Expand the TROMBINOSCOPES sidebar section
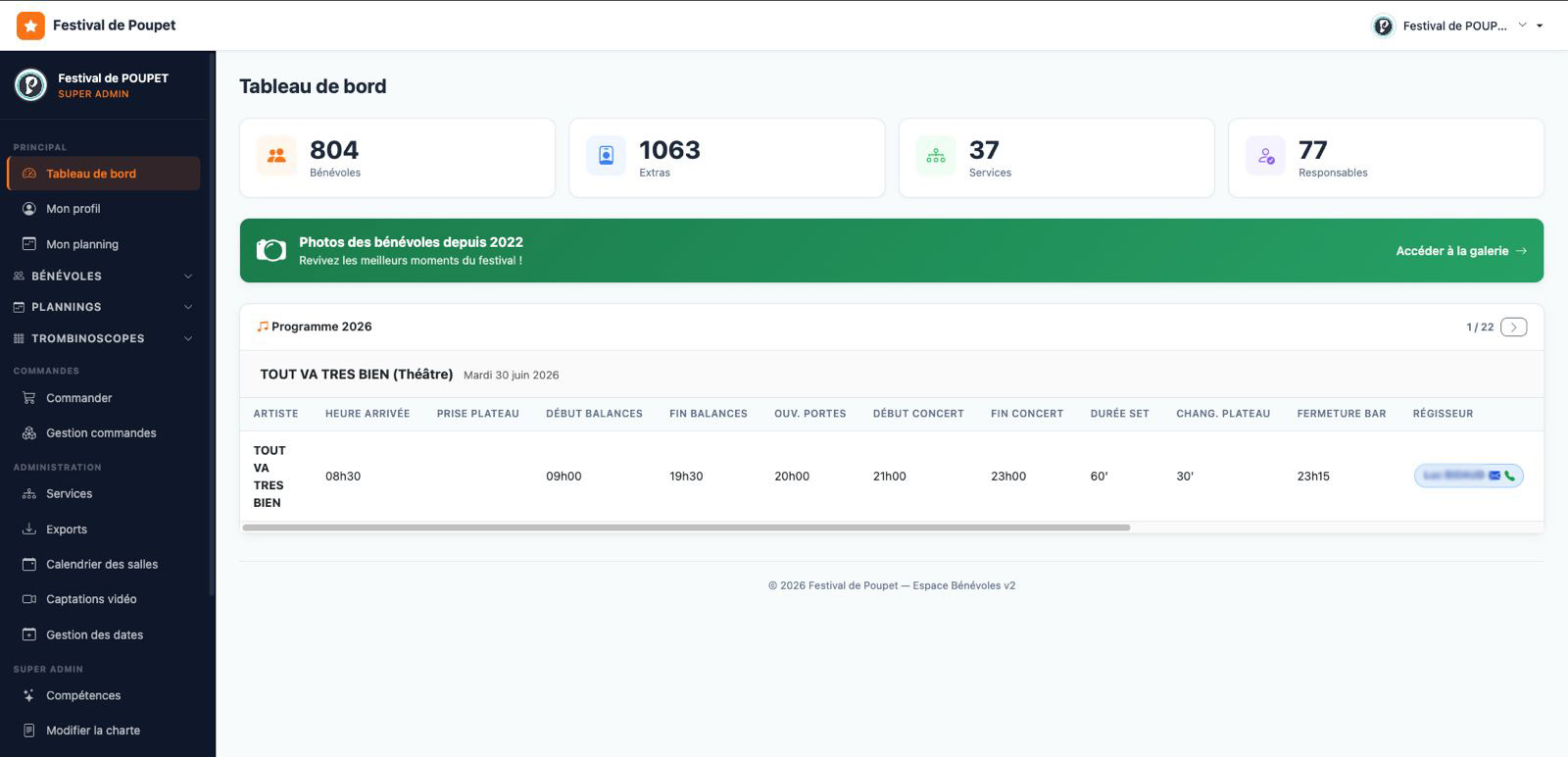The image size is (1568, 757). pos(104,338)
